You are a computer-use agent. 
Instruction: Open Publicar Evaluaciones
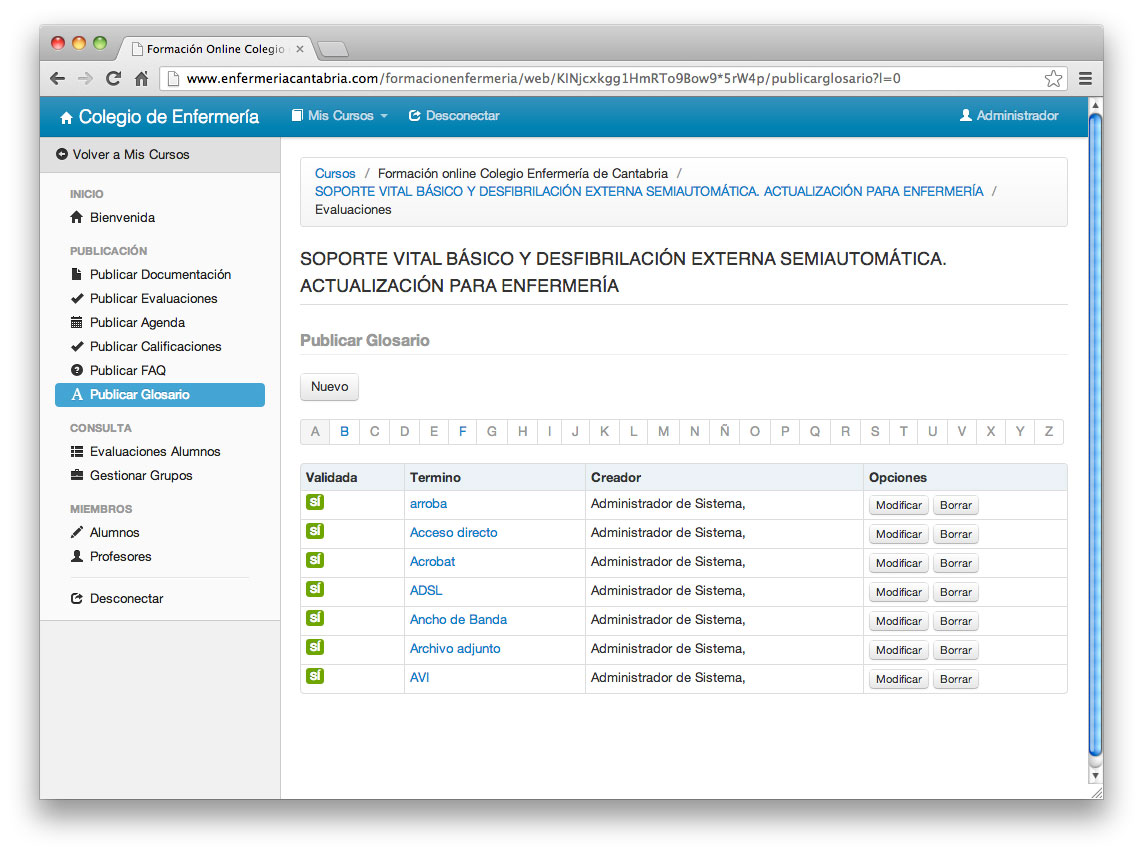[x=144, y=299]
